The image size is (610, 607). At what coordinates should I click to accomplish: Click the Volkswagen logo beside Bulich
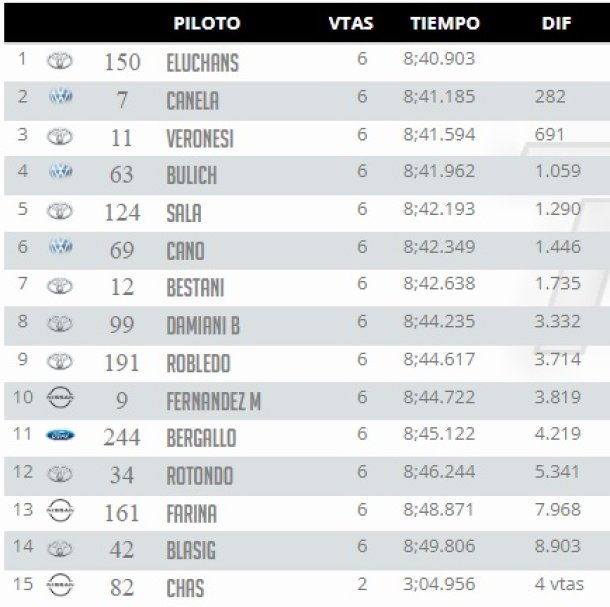tap(61, 171)
